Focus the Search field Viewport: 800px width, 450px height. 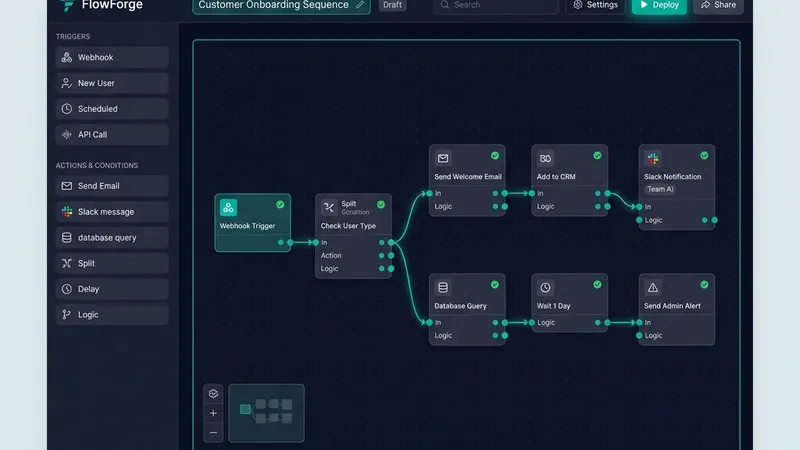coord(496,5)
